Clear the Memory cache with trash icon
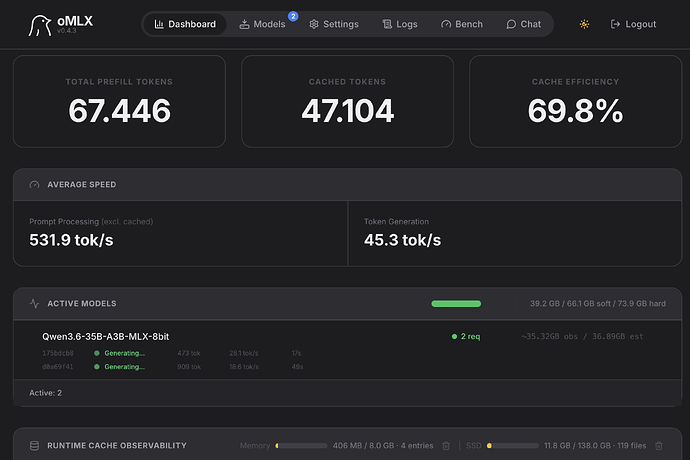The height and width of the screenshot is (460, 690). coord(446,445)
